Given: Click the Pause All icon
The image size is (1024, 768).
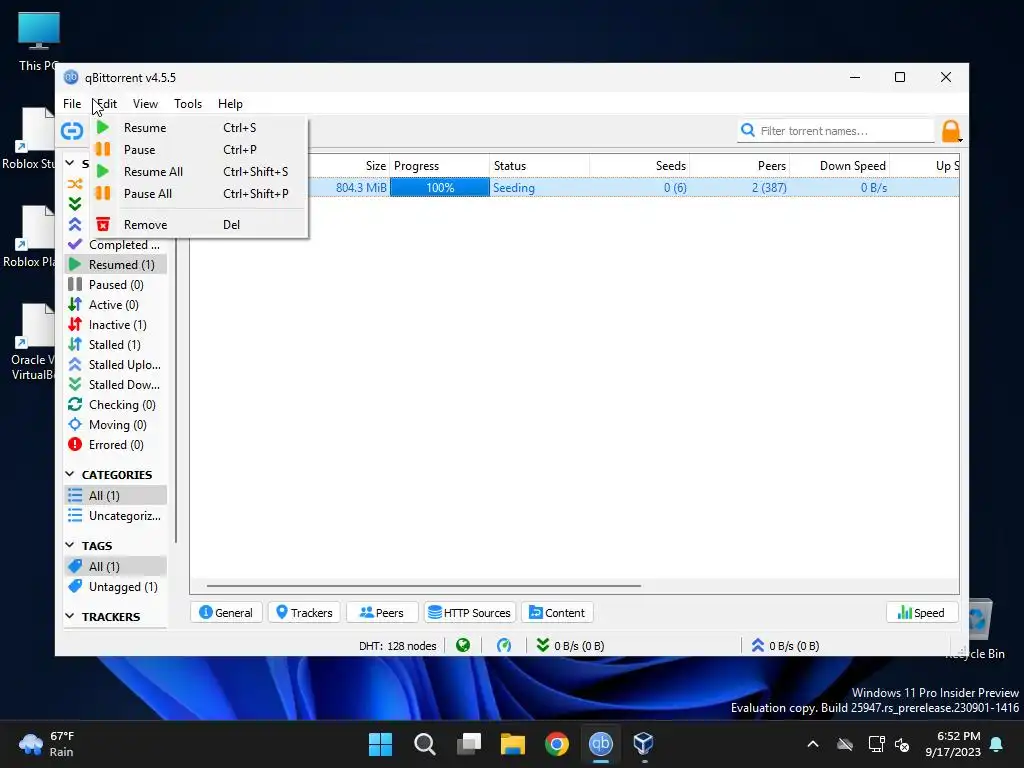Looking at the screenshot, I should click(103, 193).
